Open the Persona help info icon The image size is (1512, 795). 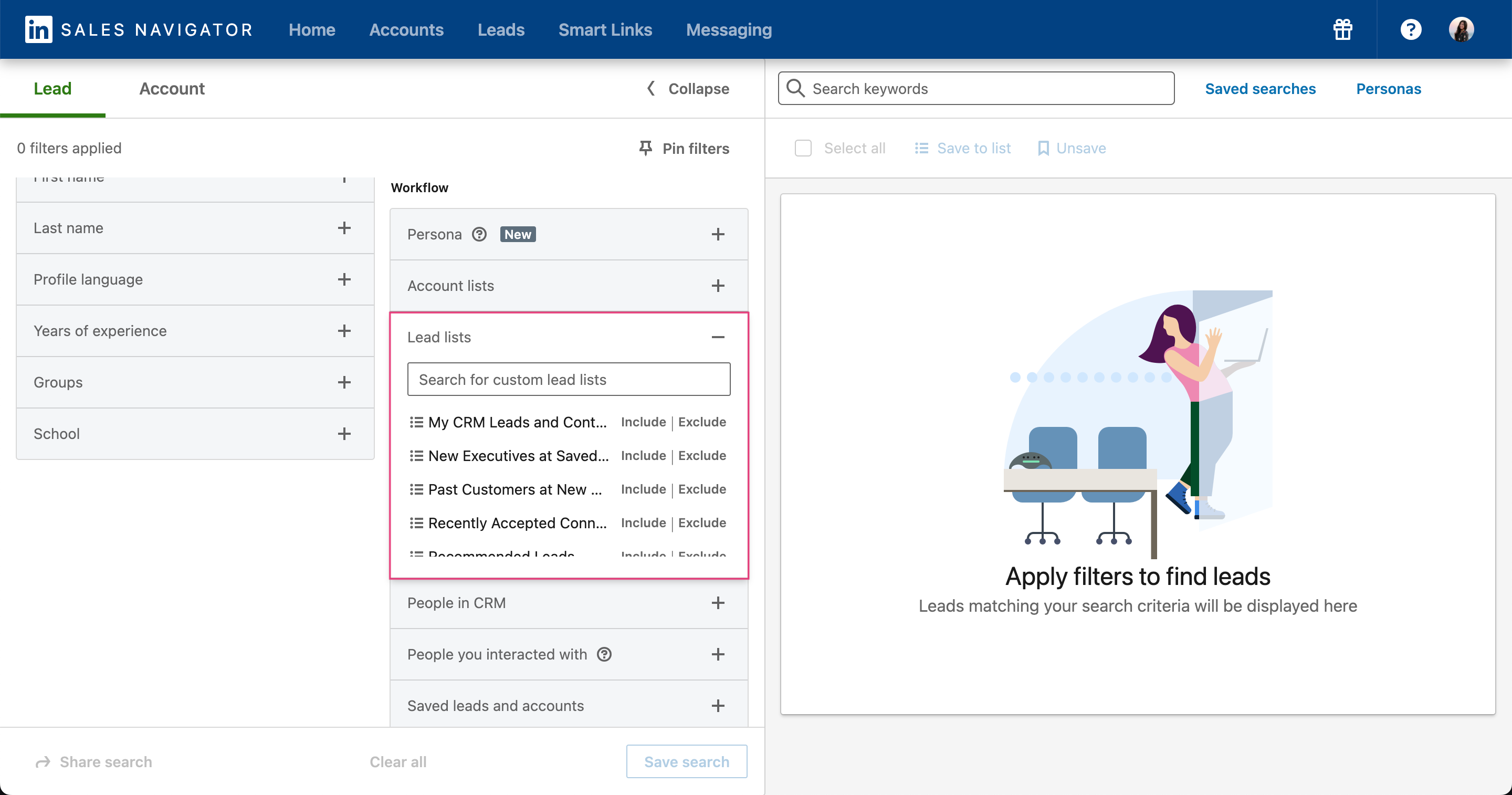[479, 234]
